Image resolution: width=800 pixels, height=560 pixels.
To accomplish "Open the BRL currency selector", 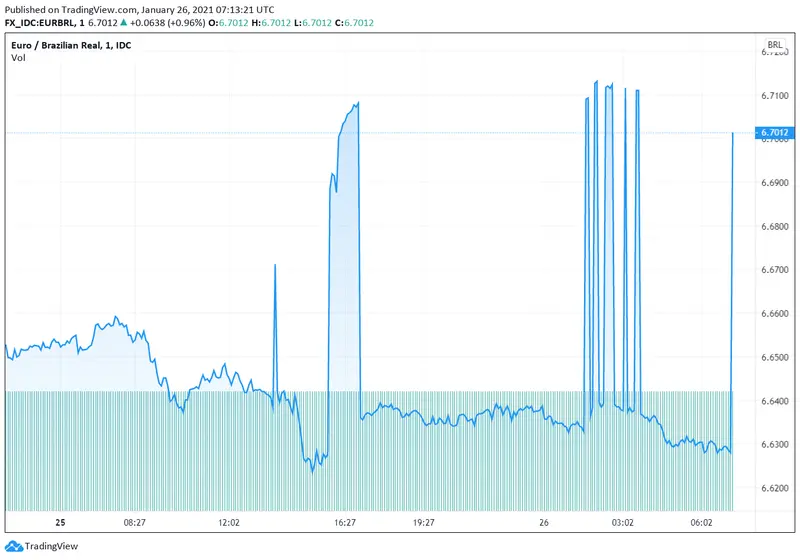I will coord(774,45).
